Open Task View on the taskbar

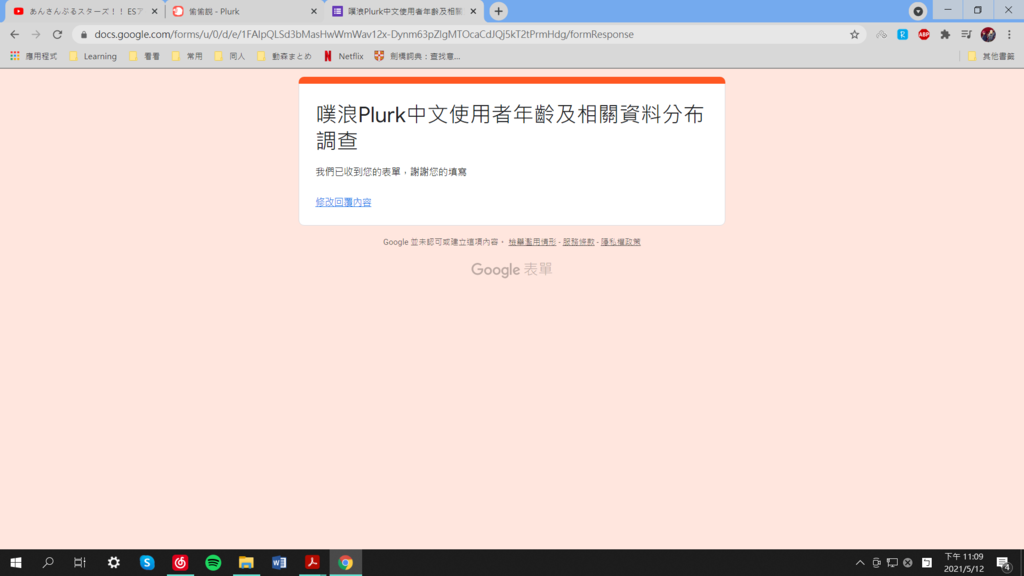point(80,562)
